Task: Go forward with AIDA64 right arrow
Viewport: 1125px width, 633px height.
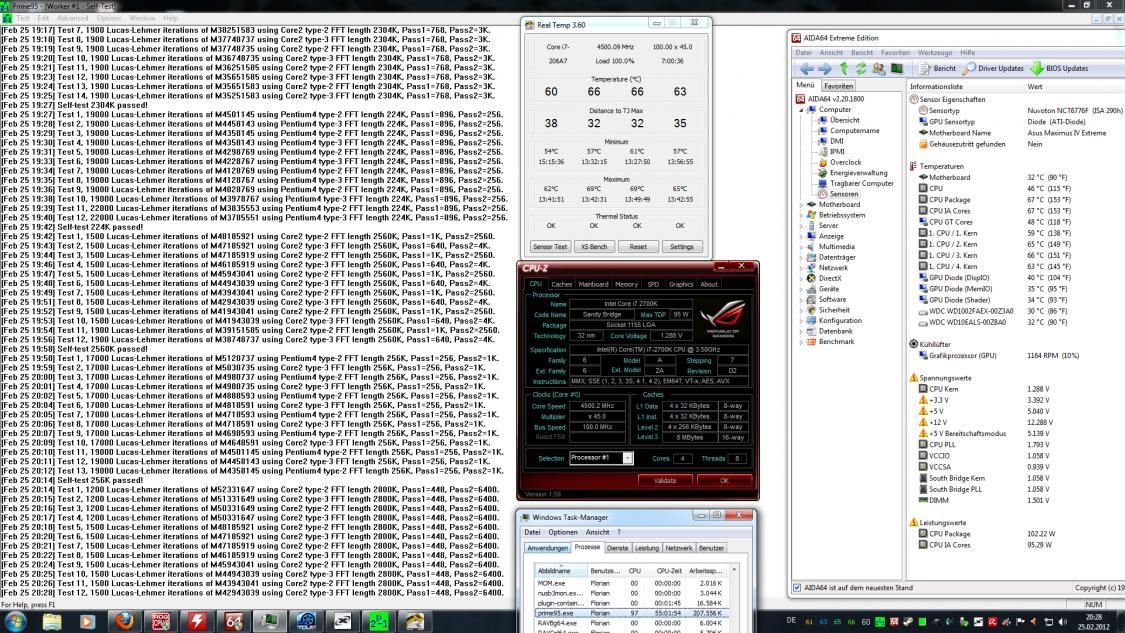Action: click(x=824, y=69)
